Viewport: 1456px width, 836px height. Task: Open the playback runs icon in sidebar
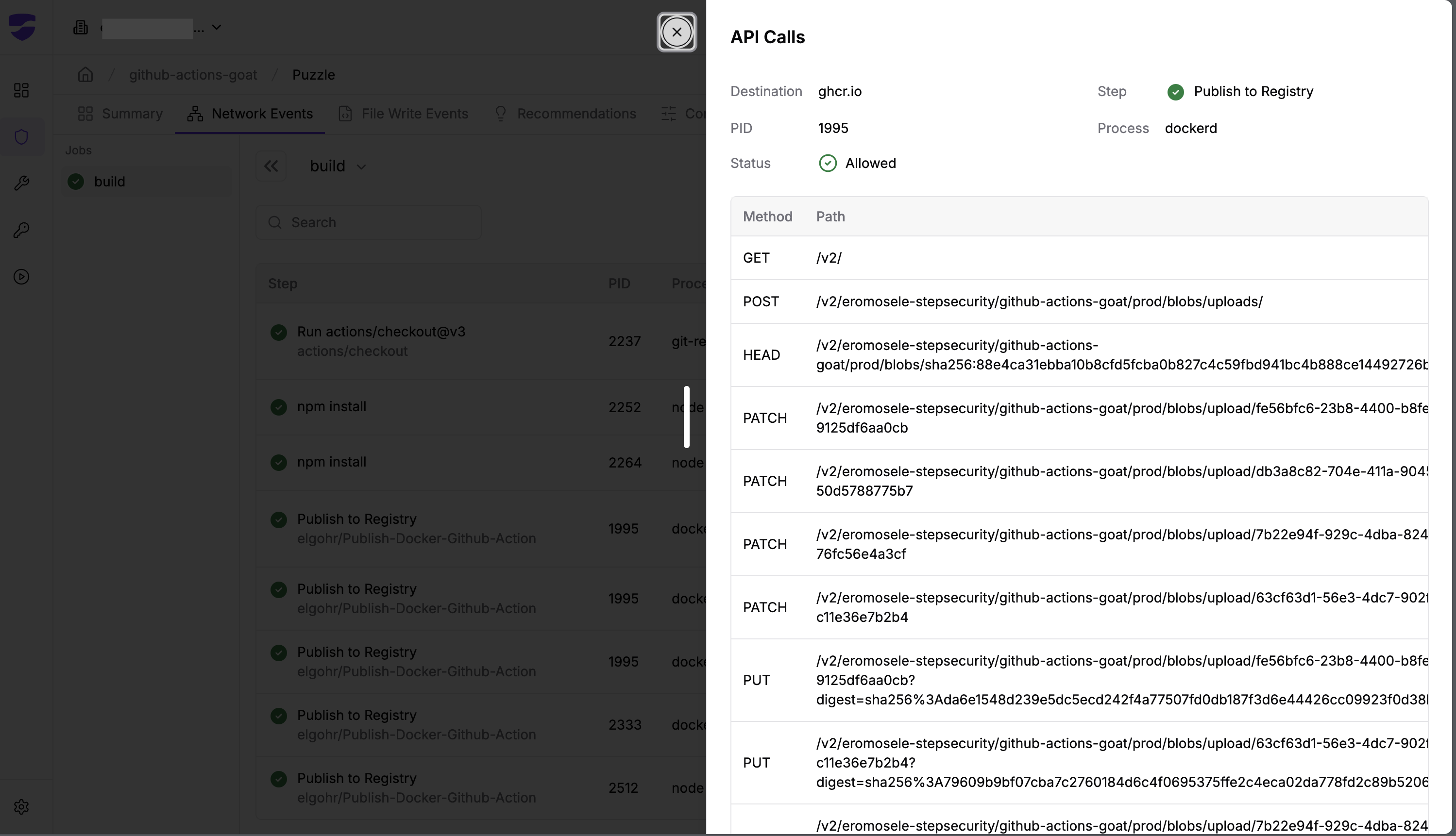[21, 277]
